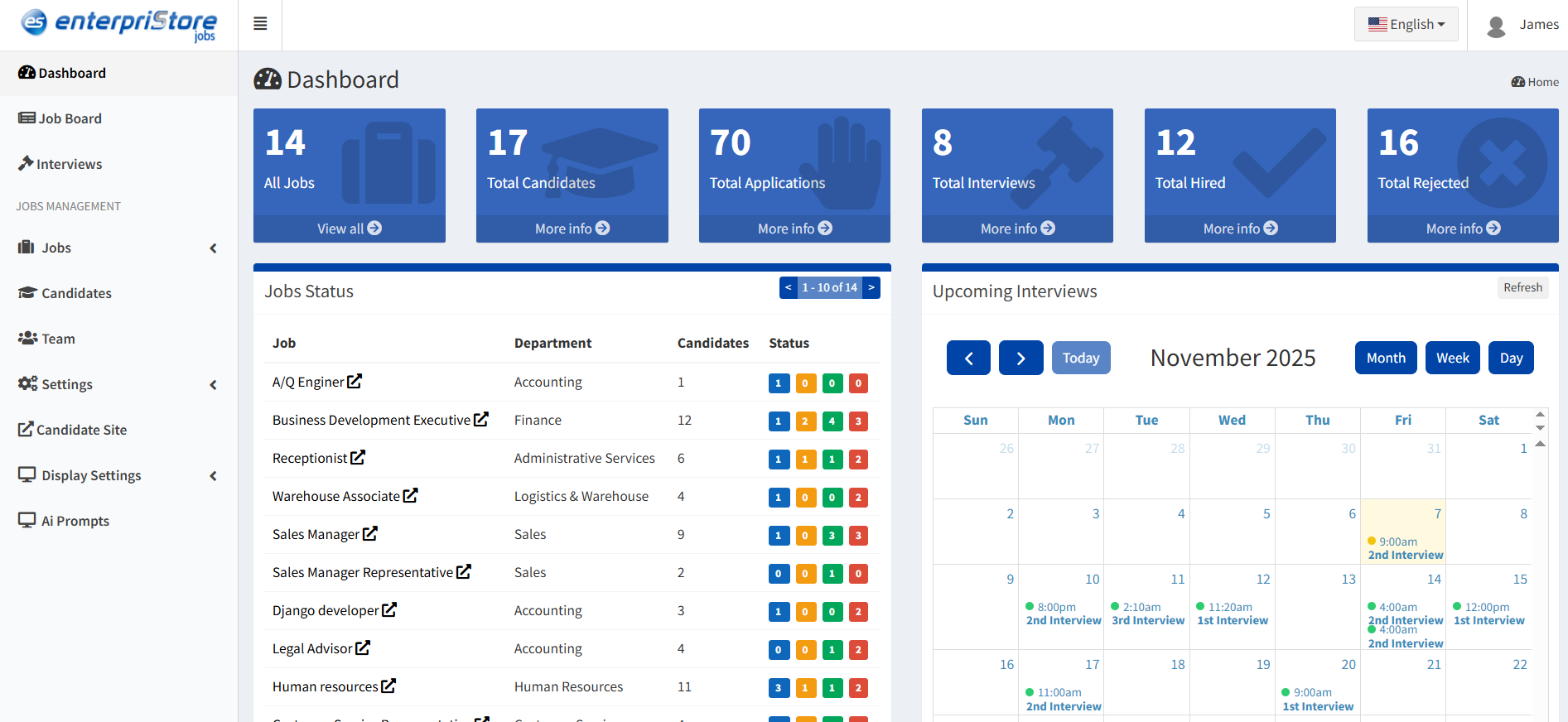Viewport: 1568px width, 722px height.
Task: Open the 9:00am 1st Interview on November 20
Action: 1318,699
